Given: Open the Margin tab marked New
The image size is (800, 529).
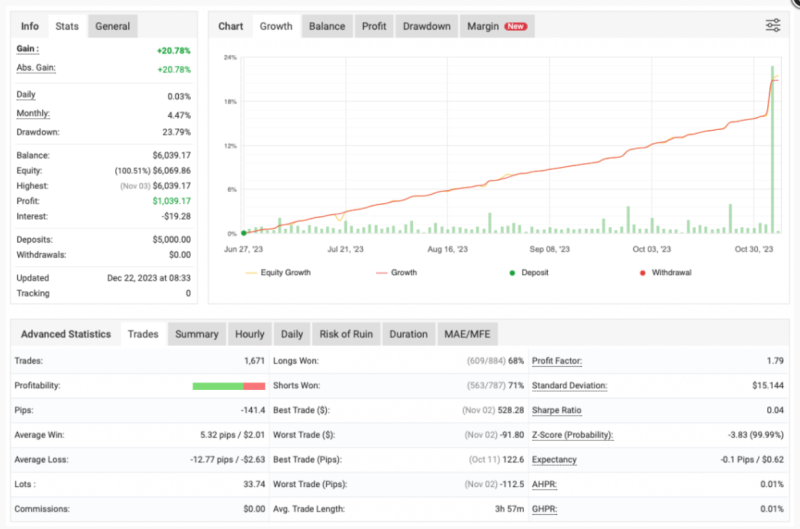Looking at the screenshot, I should click(497, 26).
